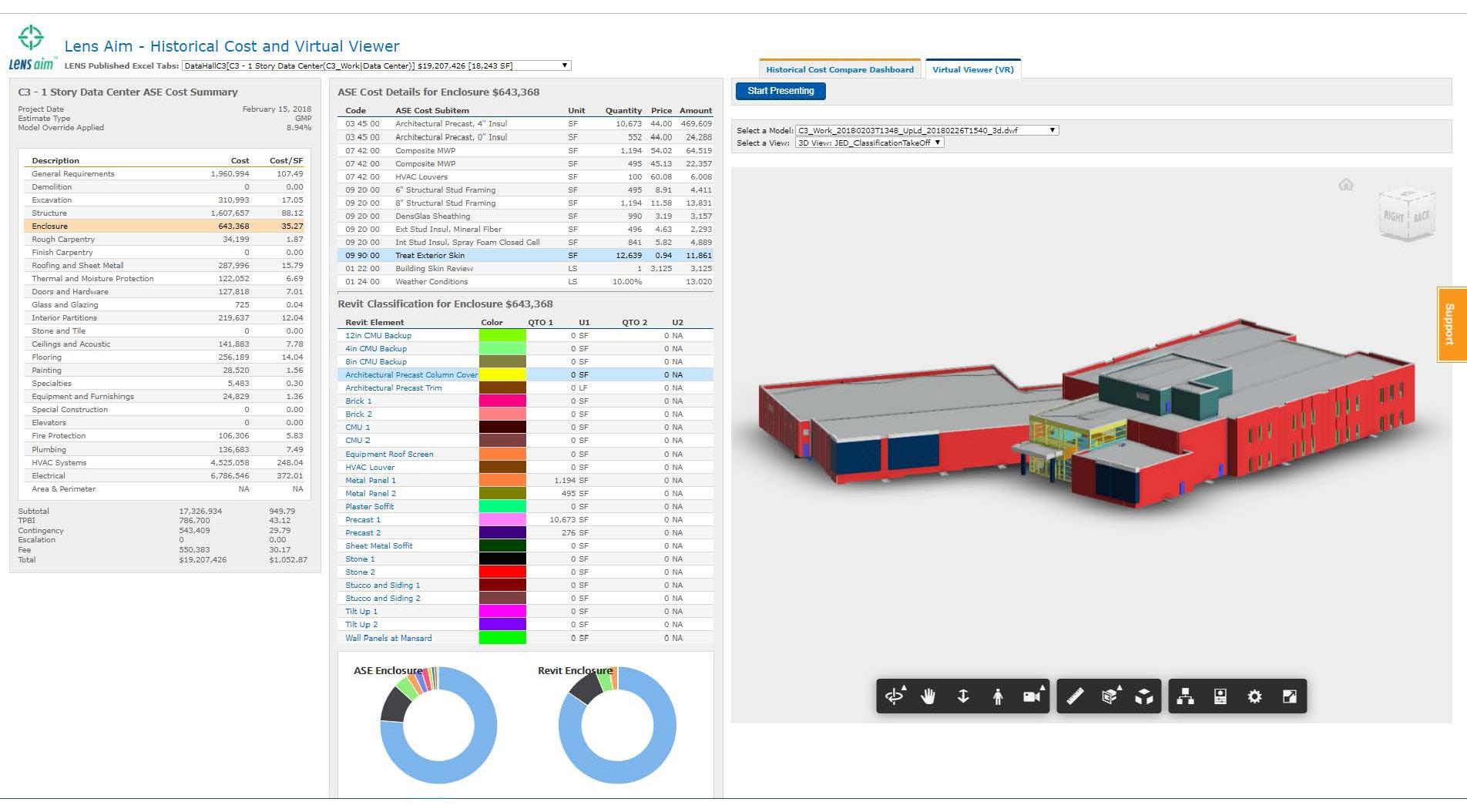
Task: Select the Architectural Precast, 4" Insul row
Action: [x=525, y=124]
